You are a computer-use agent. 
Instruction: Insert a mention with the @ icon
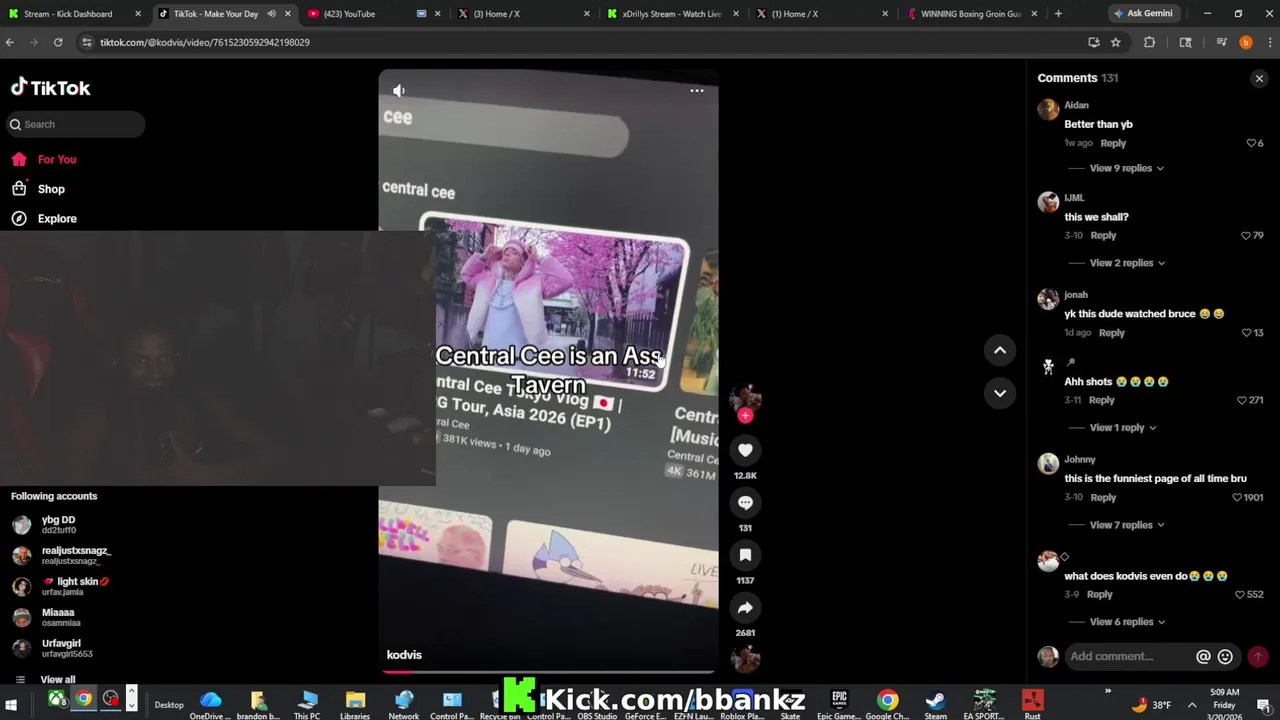click(x=1203, y=657)
